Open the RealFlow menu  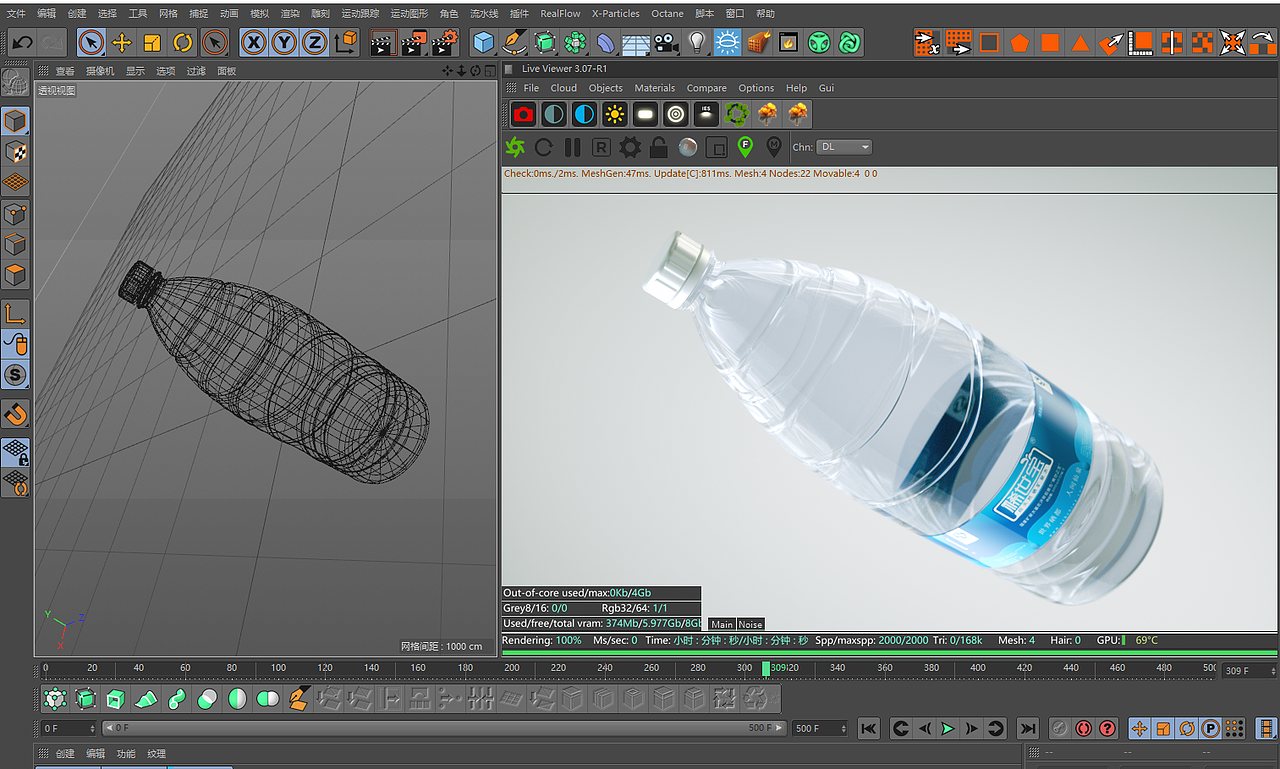coord(560,14)
